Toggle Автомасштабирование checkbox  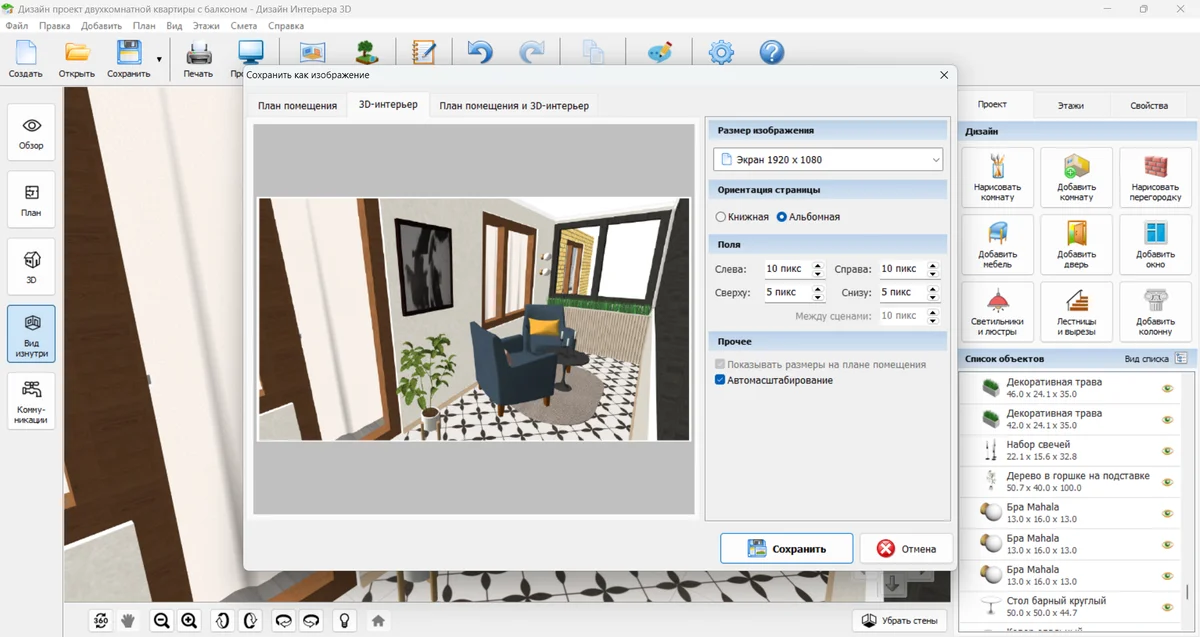coord(721,380)
